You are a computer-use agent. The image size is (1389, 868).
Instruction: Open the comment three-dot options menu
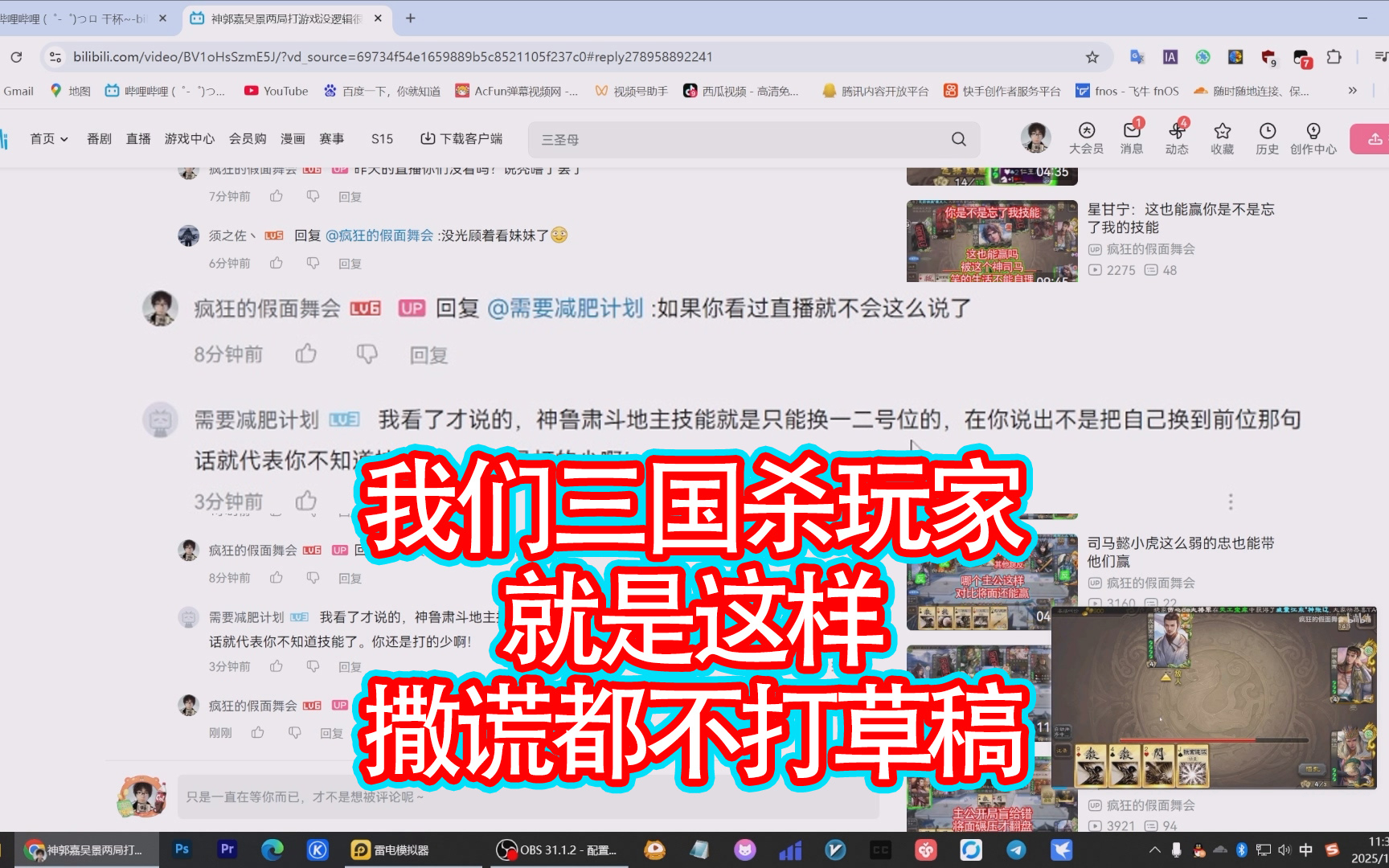click(1230, 502)
